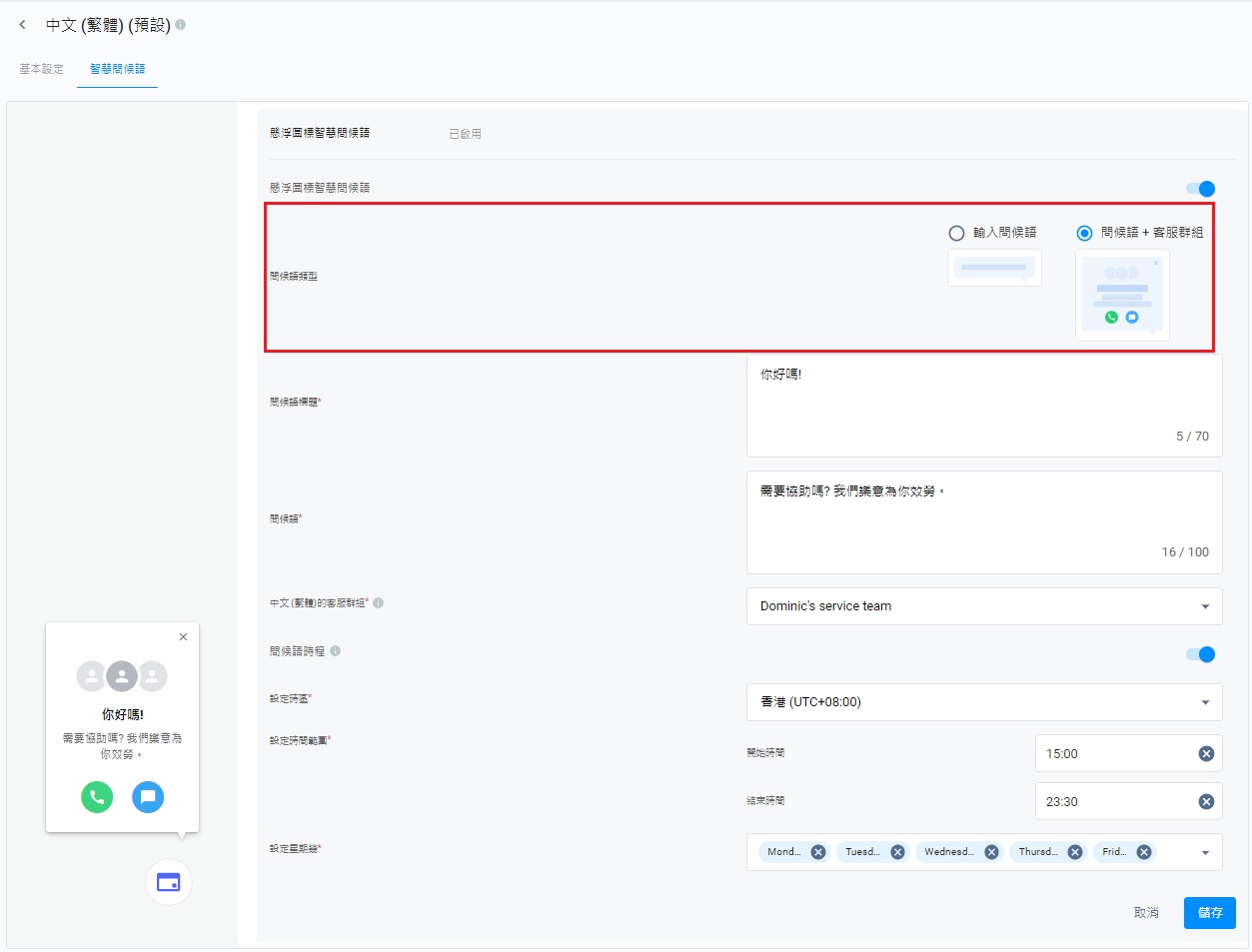Click info icon beside 問候語時程

coord(336,651)
